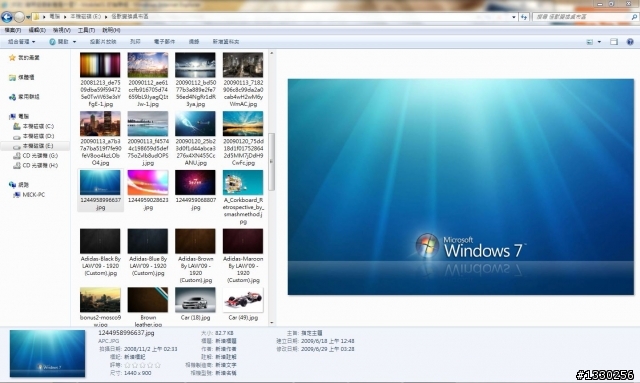
Task: Click the magnifier icon in search box
Action: pyautogui.click(x=634, y=17)
